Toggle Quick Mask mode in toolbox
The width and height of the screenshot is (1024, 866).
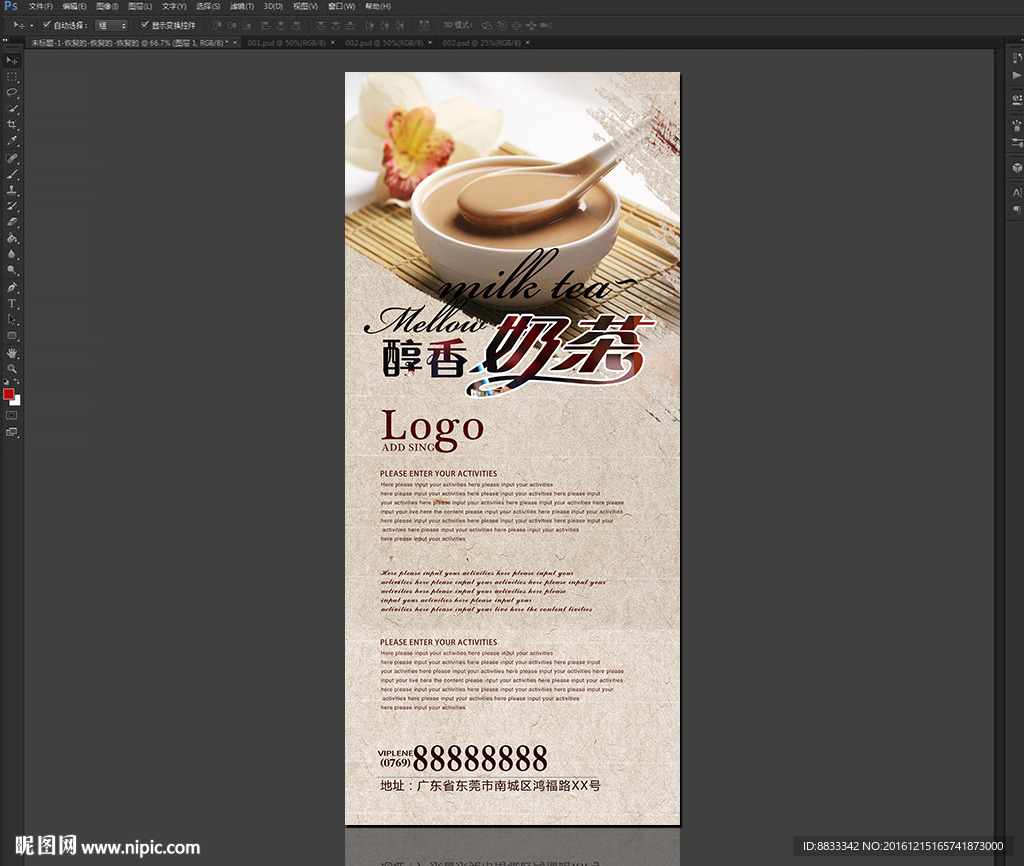[12, 415]
